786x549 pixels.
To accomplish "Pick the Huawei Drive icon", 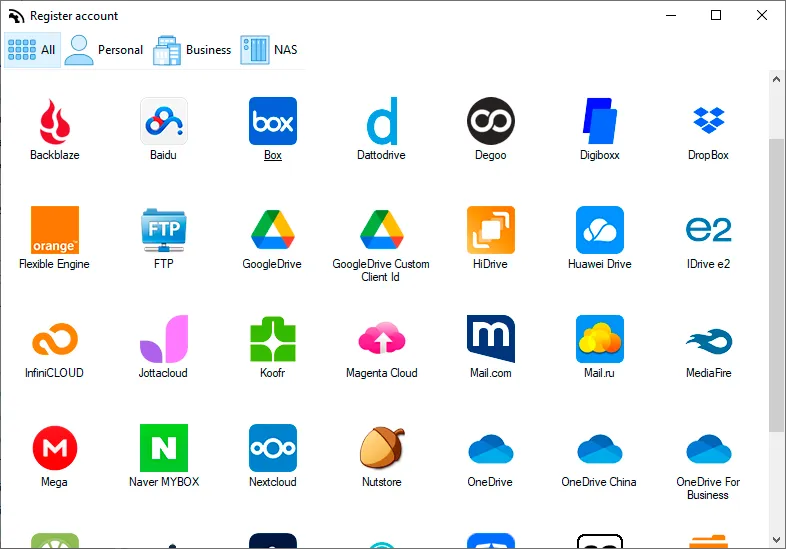I will (x=600, y=230).
